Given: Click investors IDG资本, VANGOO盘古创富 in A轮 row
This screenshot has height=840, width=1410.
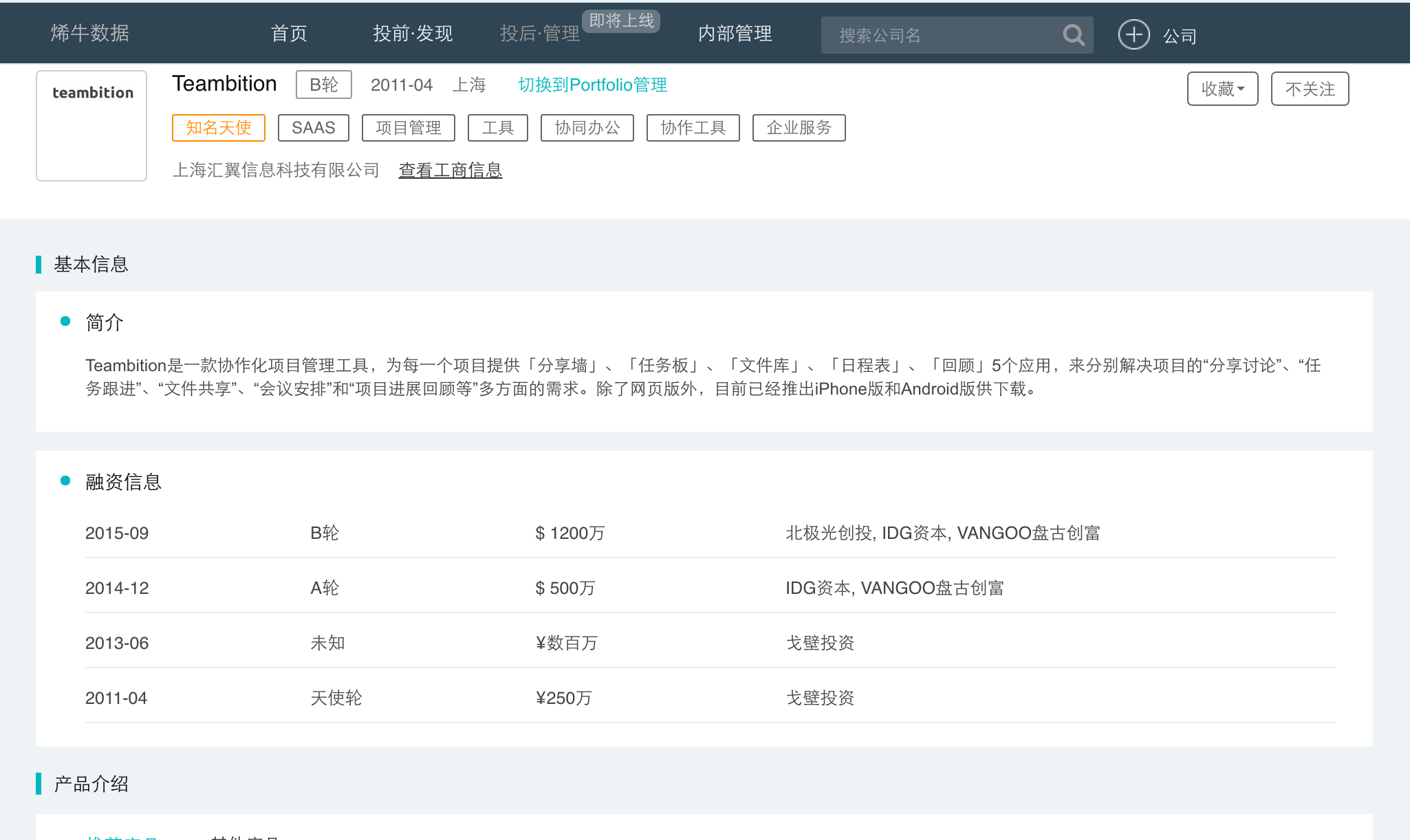Looking at the screenshot, I should pyautogui.click(x=895, y=588).
